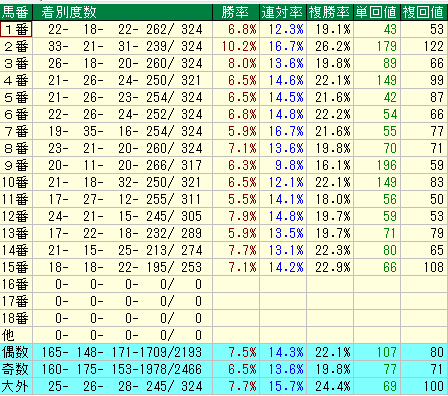Select the 3番 row label
The height and width of the screenshot is (396, 448).
(x=16, y=63)
